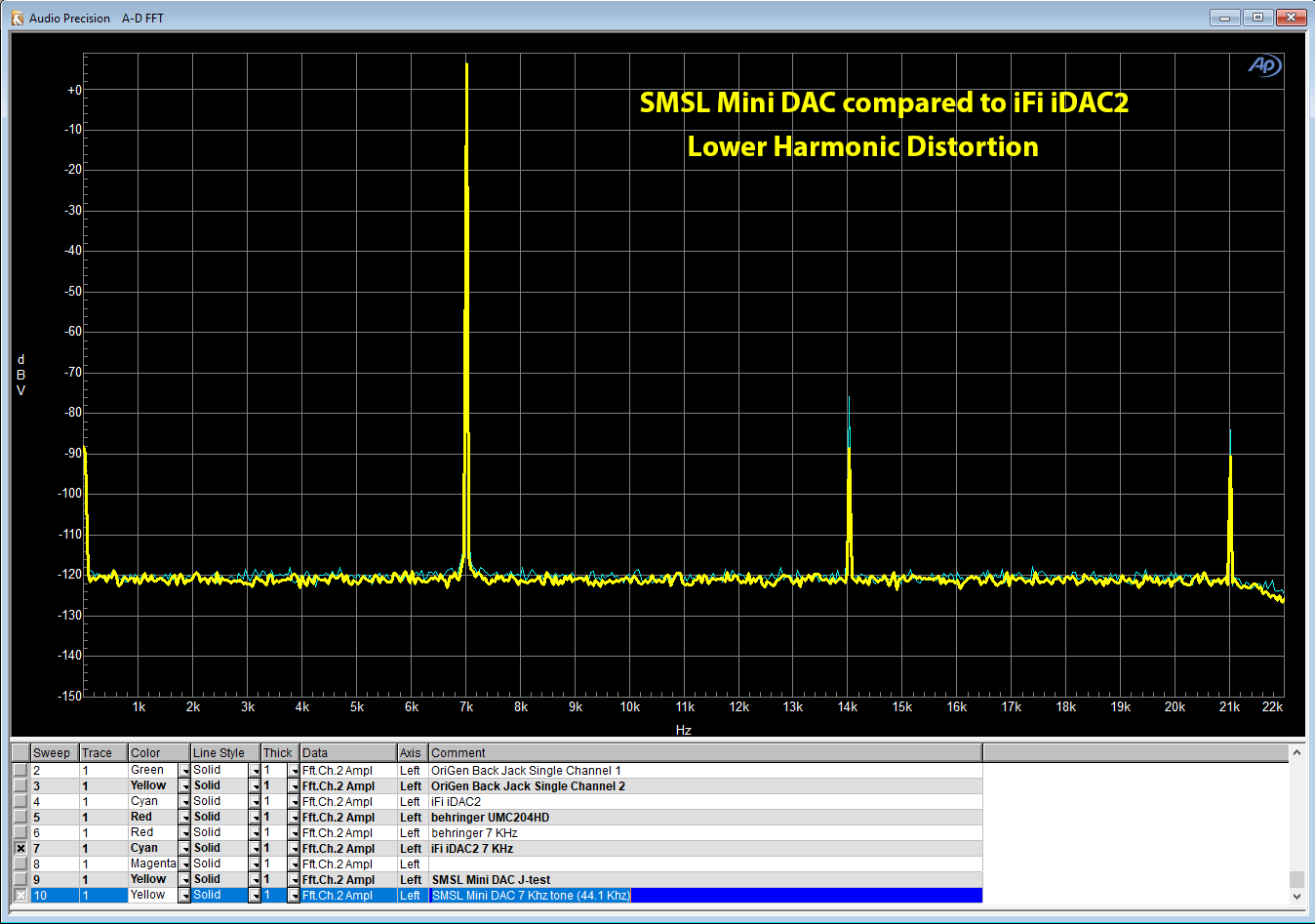Open the Color dropdown for sweep 7
Screen dimensions: 1315x924
(x=184, y=849)
